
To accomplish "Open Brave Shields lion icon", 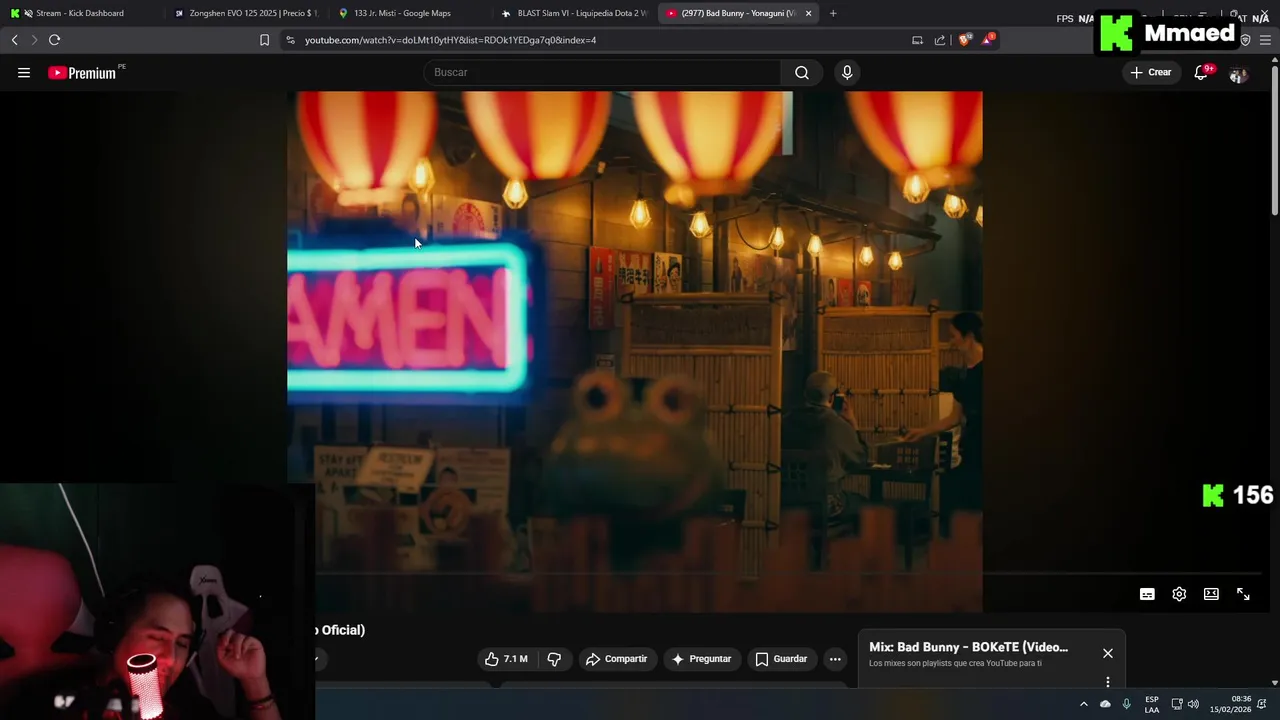I will click(x=964, y=40).
